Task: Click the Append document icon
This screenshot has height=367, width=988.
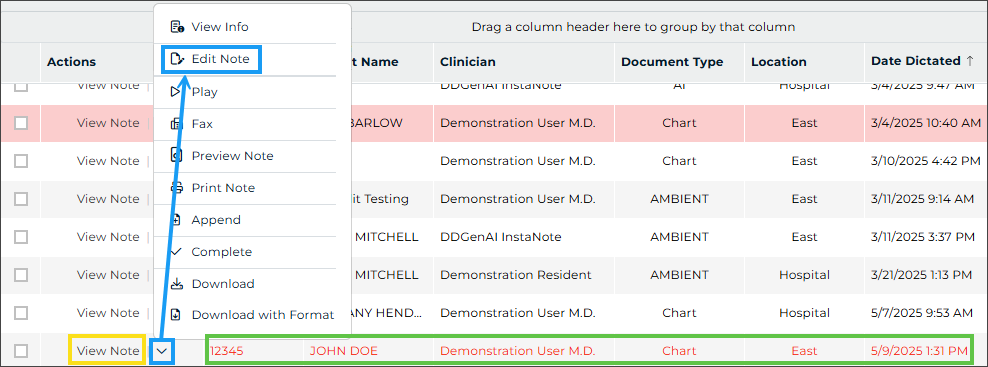Action: click(176, 219)
